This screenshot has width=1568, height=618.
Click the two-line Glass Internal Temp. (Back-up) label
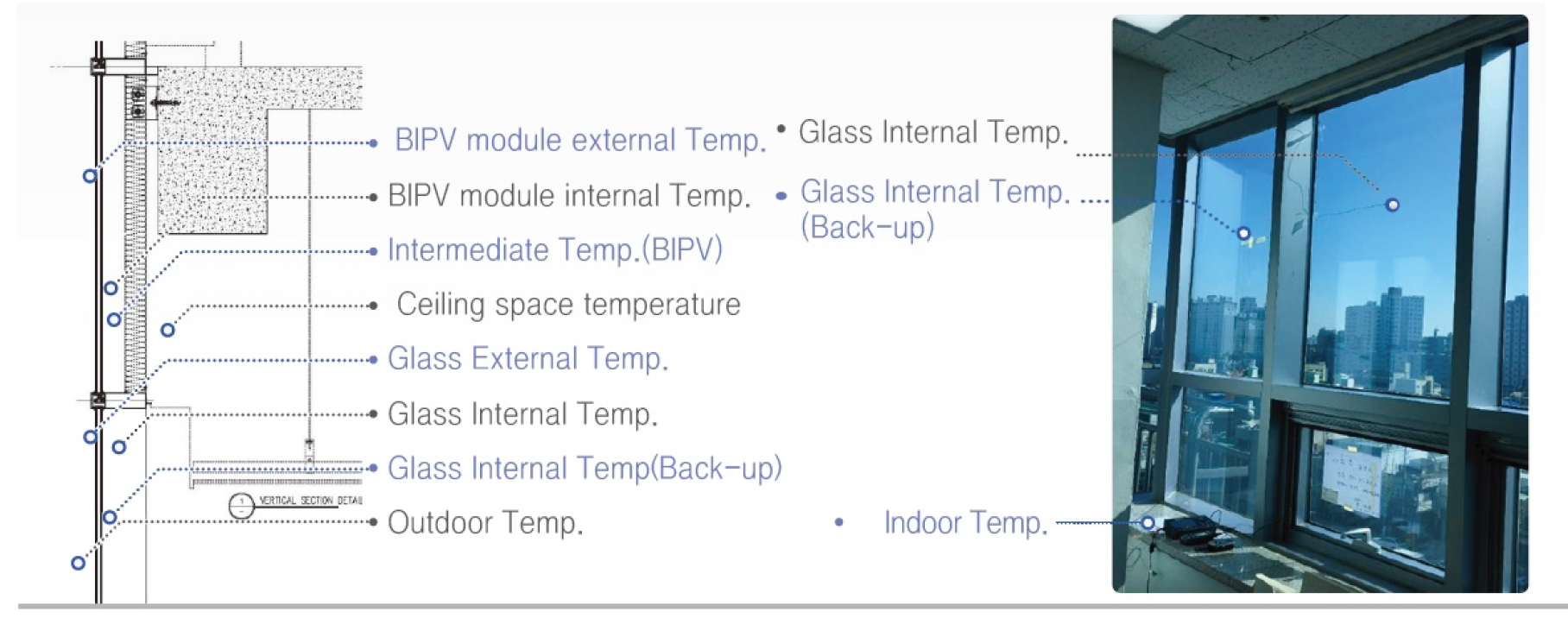[x=934, y=209]
